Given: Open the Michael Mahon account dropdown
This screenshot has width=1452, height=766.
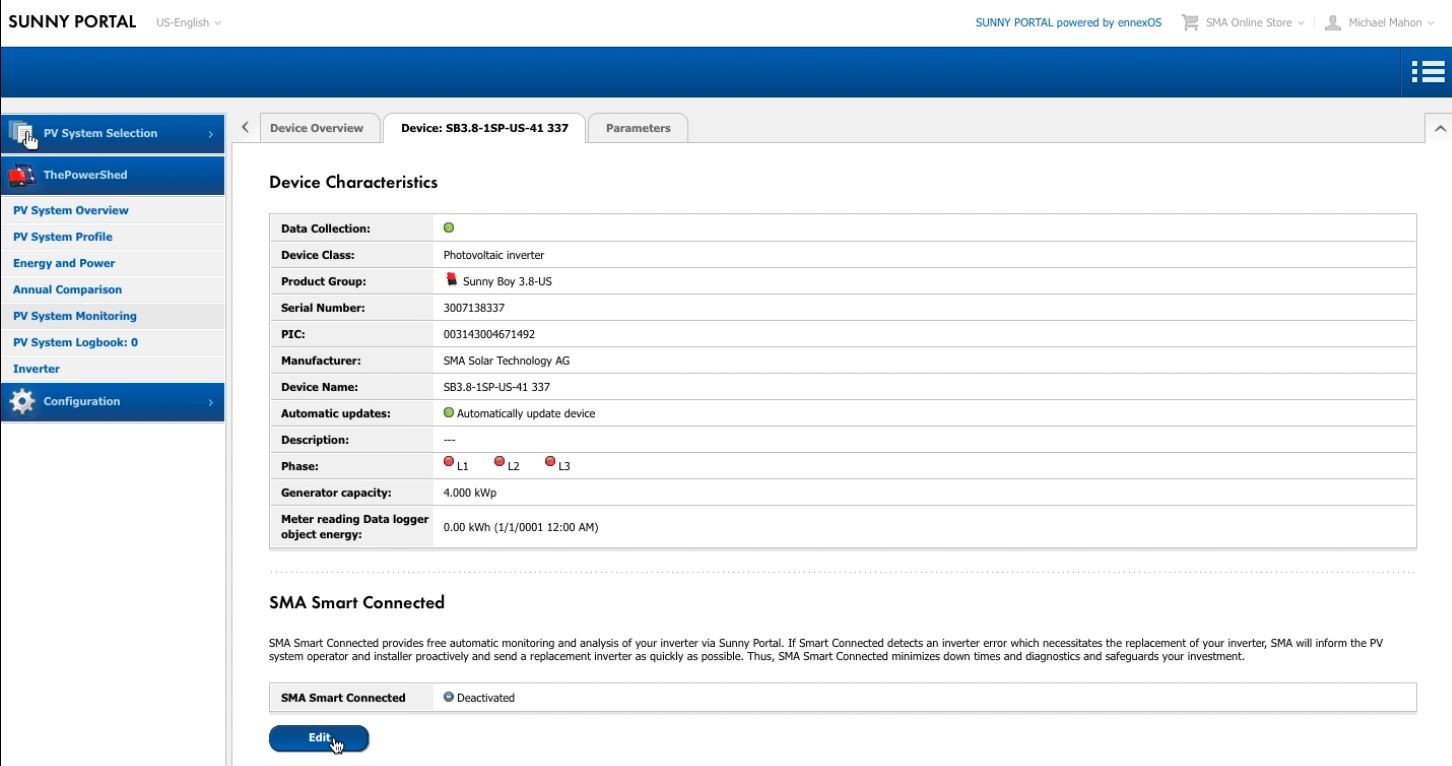Looking at the screenshot, I should click(x=1391, y=22).
